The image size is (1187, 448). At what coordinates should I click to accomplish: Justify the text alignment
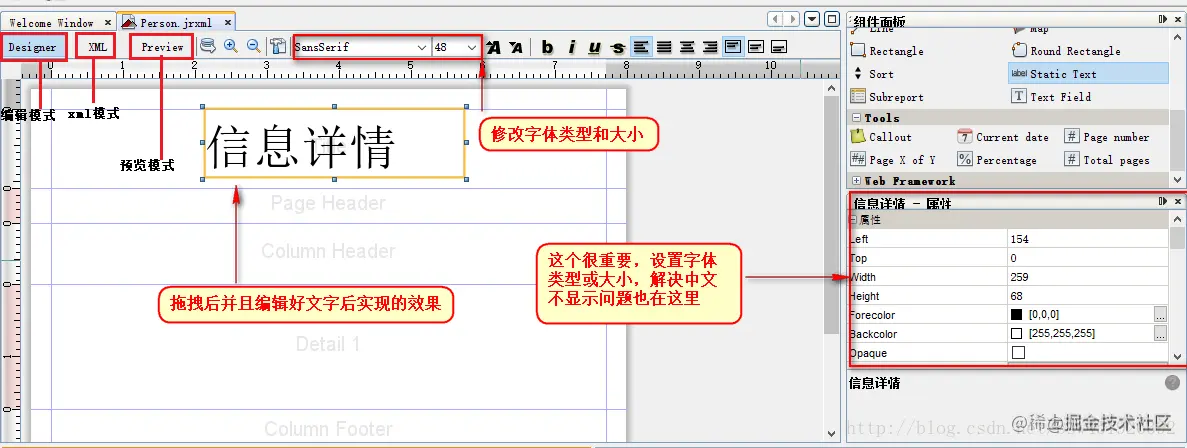pyautogui.click(x=665, y=47)
